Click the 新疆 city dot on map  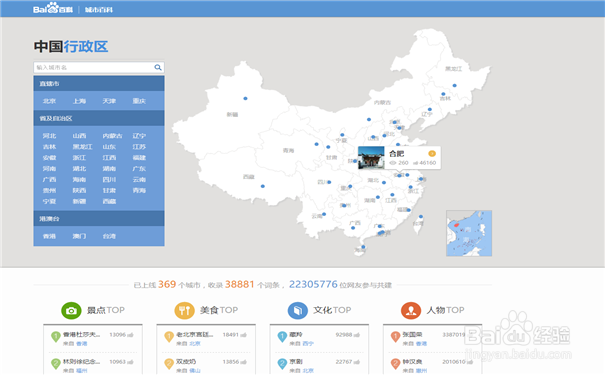click(x=245, y=98)
